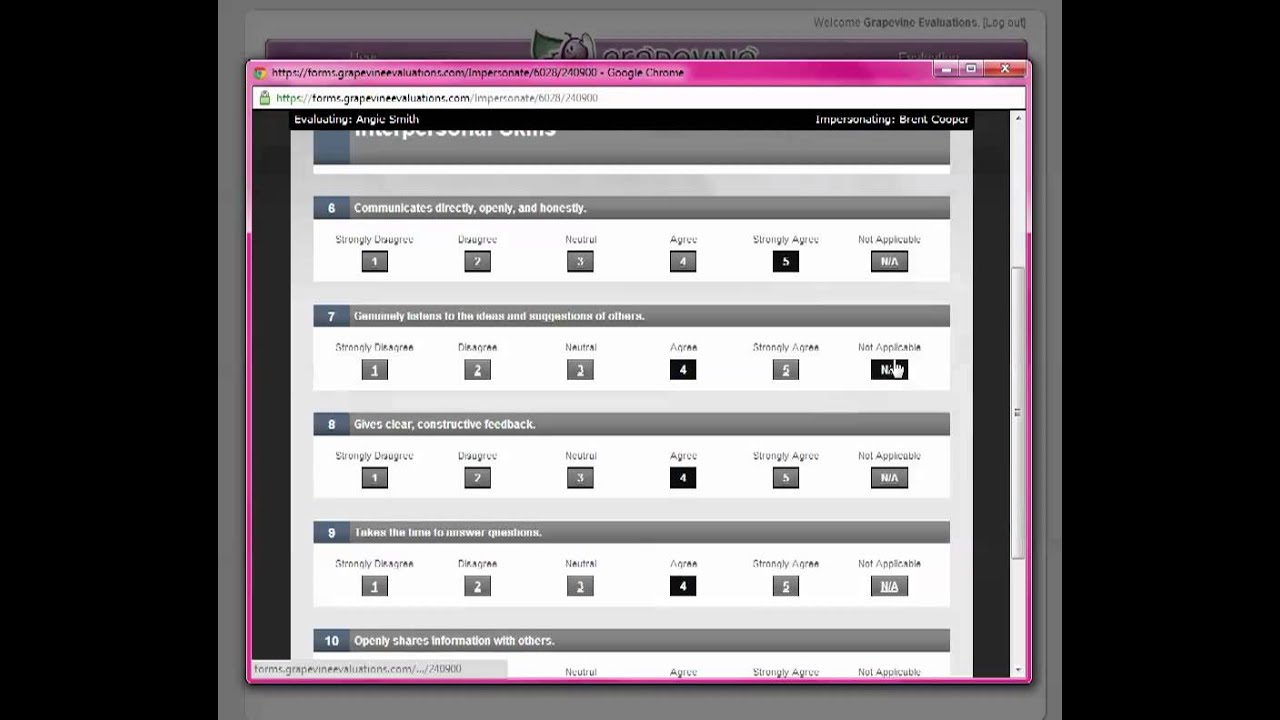Rate question 6 as 3 Neutral
This screenshot has height=720, width=1280.
click(580, 262)
